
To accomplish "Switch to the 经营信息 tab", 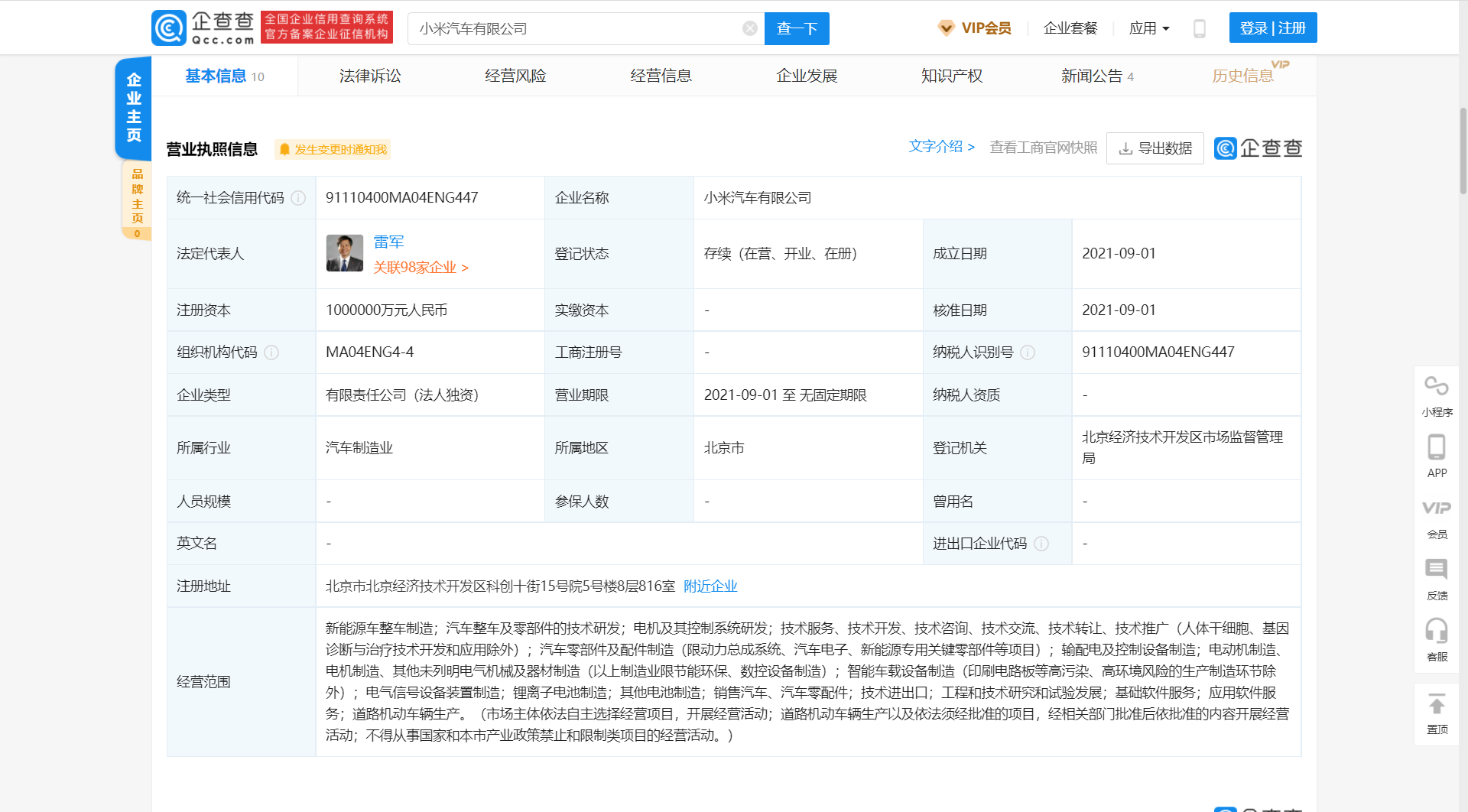I will (661, 76).
